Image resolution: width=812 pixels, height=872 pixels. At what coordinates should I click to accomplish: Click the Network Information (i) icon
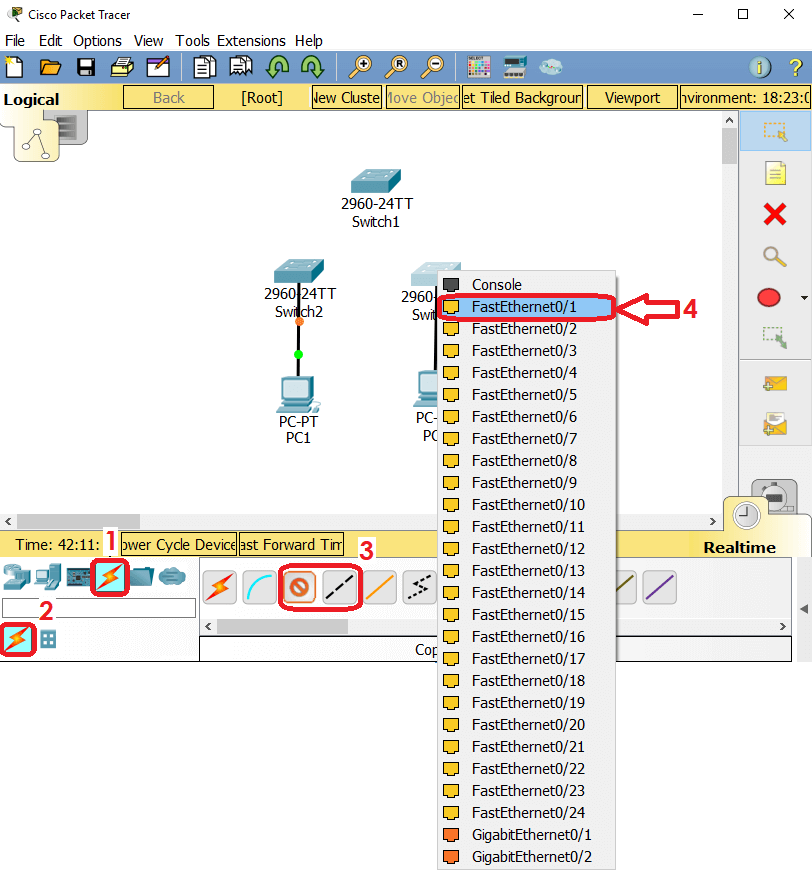click(x=760, y=67)
